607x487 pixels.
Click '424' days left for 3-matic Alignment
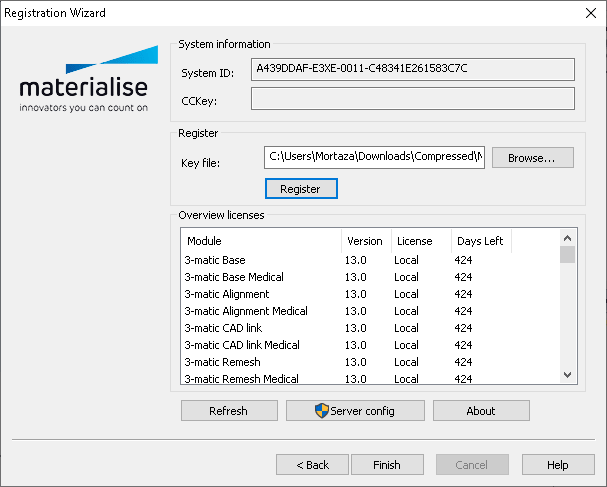(463, 294)
